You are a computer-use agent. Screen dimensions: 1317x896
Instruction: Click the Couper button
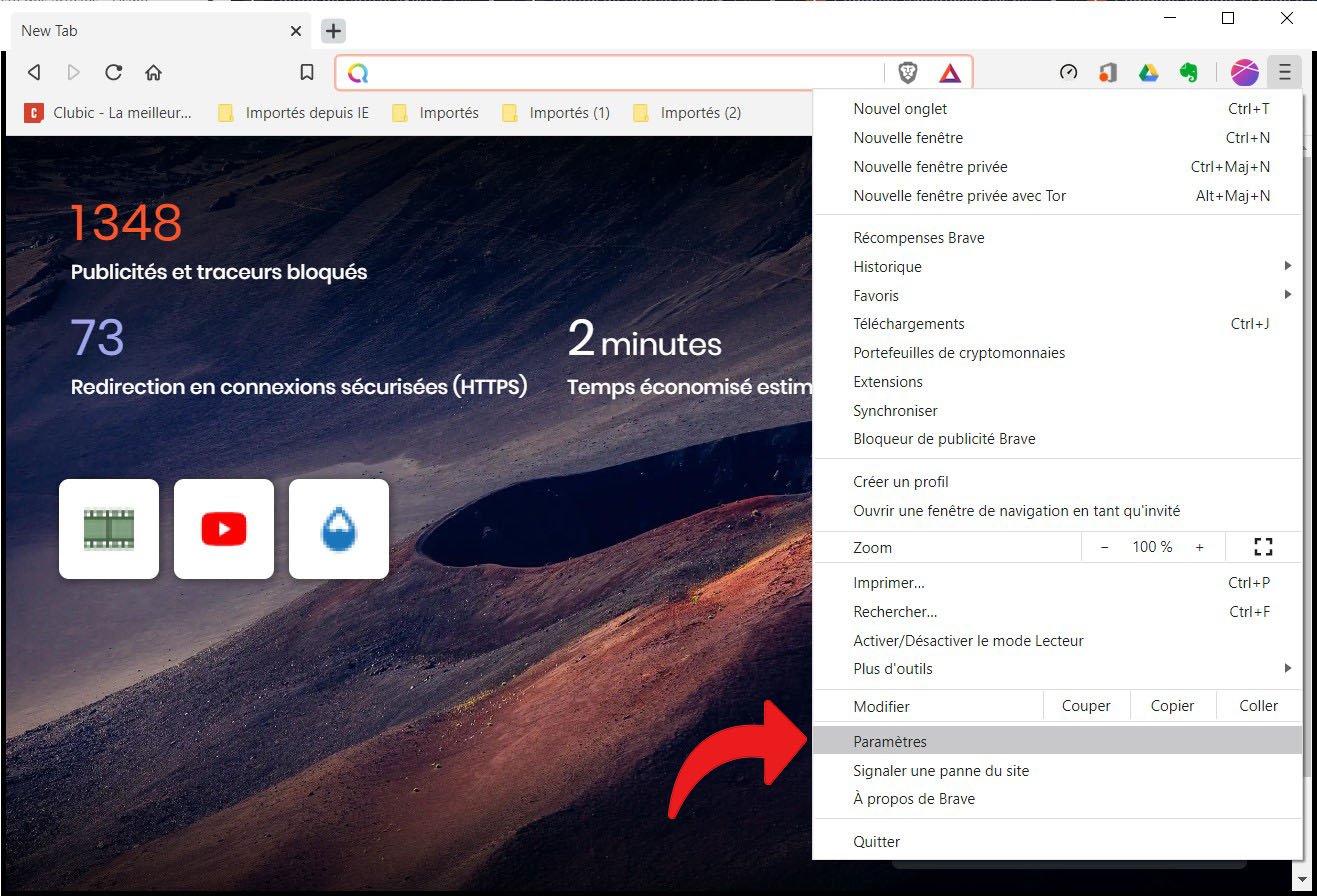(x=1086, y=706)
